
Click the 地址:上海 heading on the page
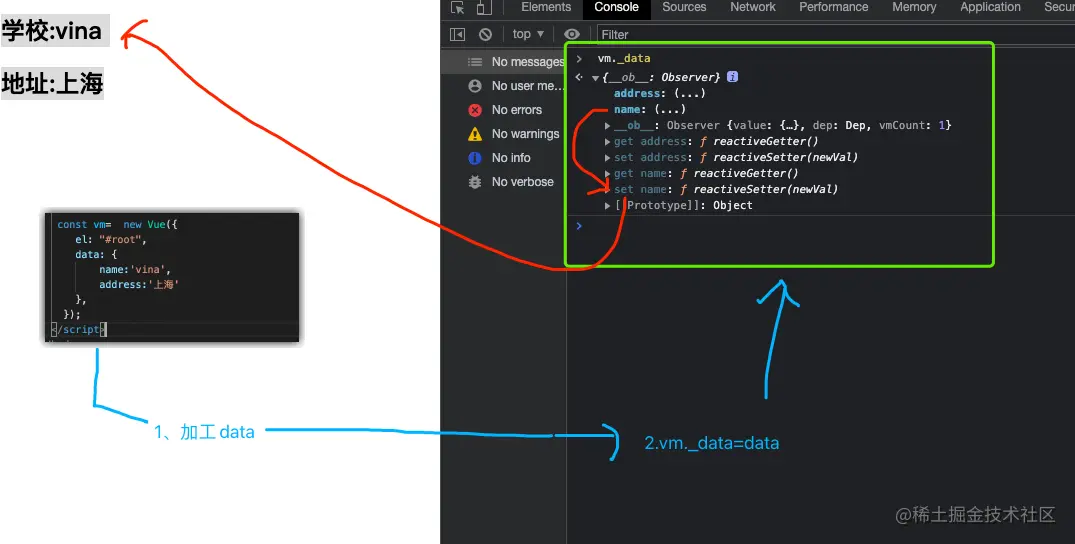52,83
